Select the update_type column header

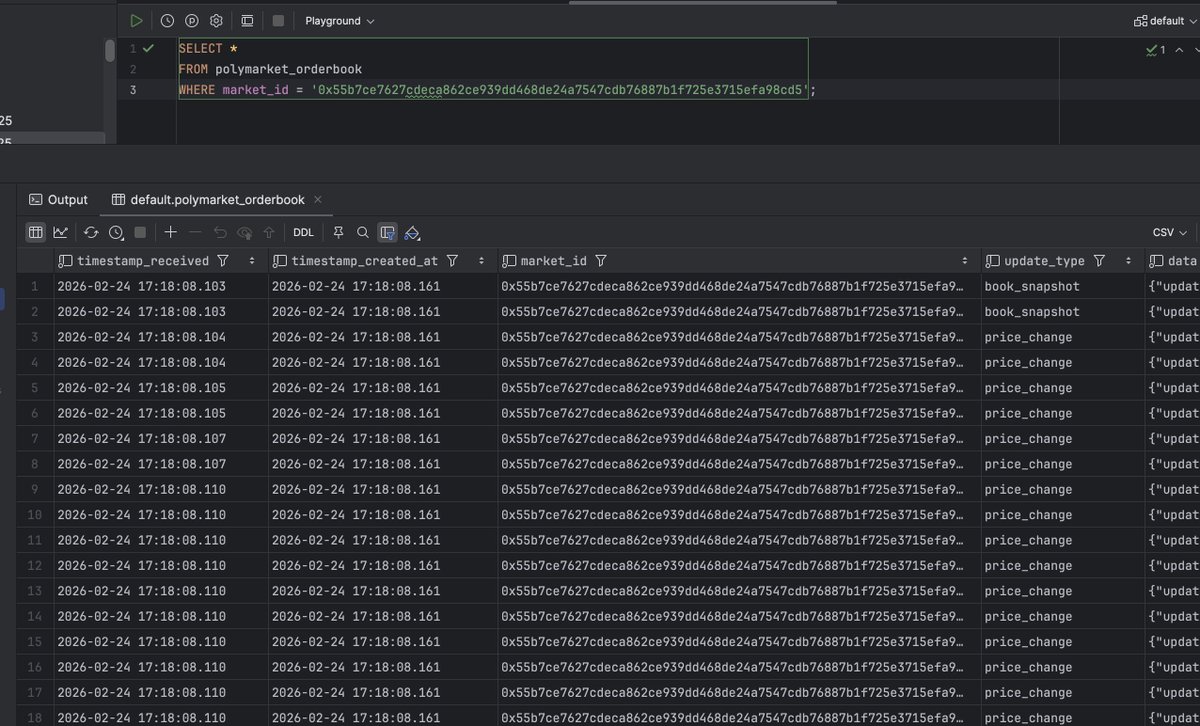(x=1063, y=261)
